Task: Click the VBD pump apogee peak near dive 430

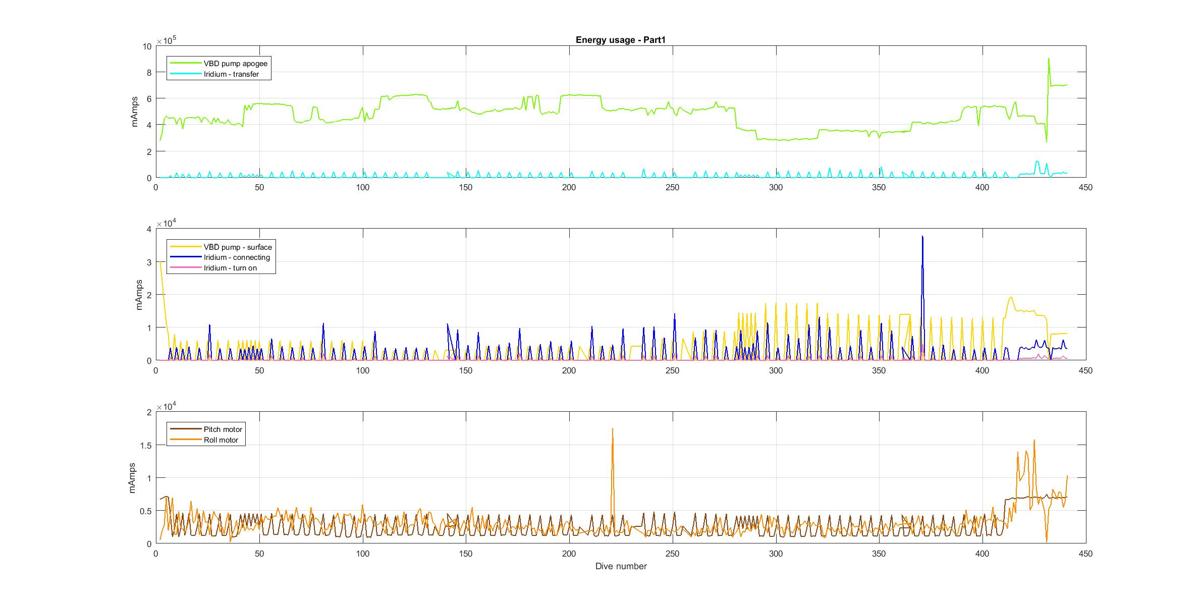Action: pyautogui.click(x=1048, y=59)
